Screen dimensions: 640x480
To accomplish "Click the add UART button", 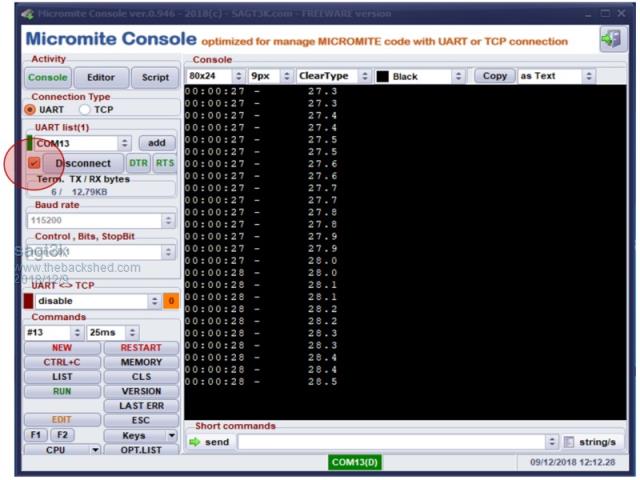I will 157,143.
